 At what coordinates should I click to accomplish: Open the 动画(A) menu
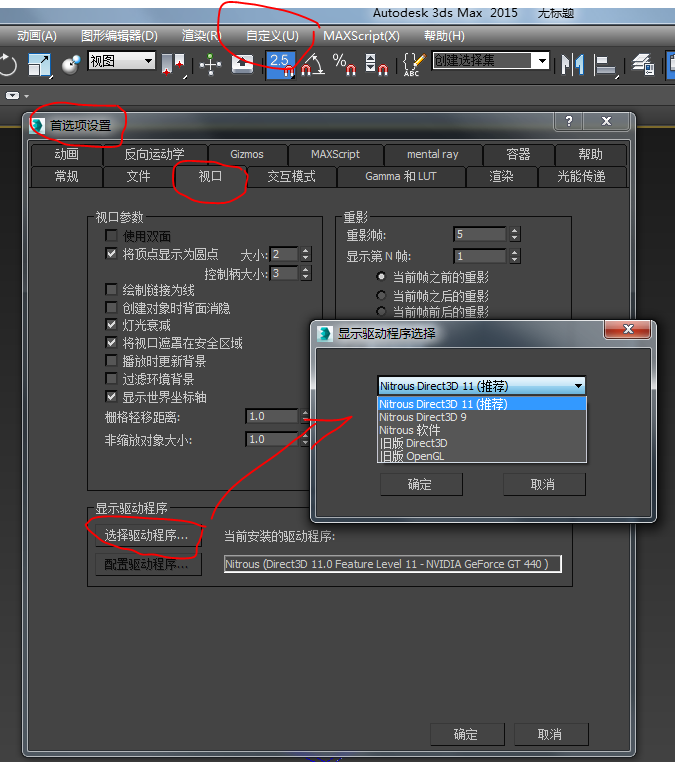tap(36, 36)
